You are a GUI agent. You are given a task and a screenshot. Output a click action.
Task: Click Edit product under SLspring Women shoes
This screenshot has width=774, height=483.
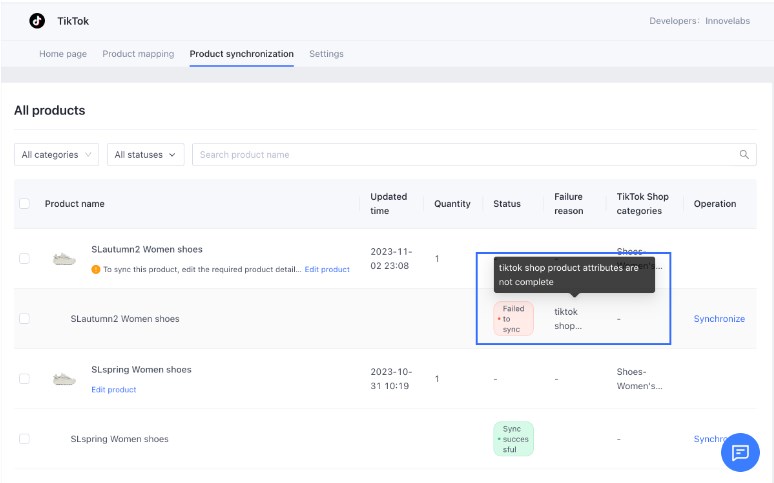114,390
